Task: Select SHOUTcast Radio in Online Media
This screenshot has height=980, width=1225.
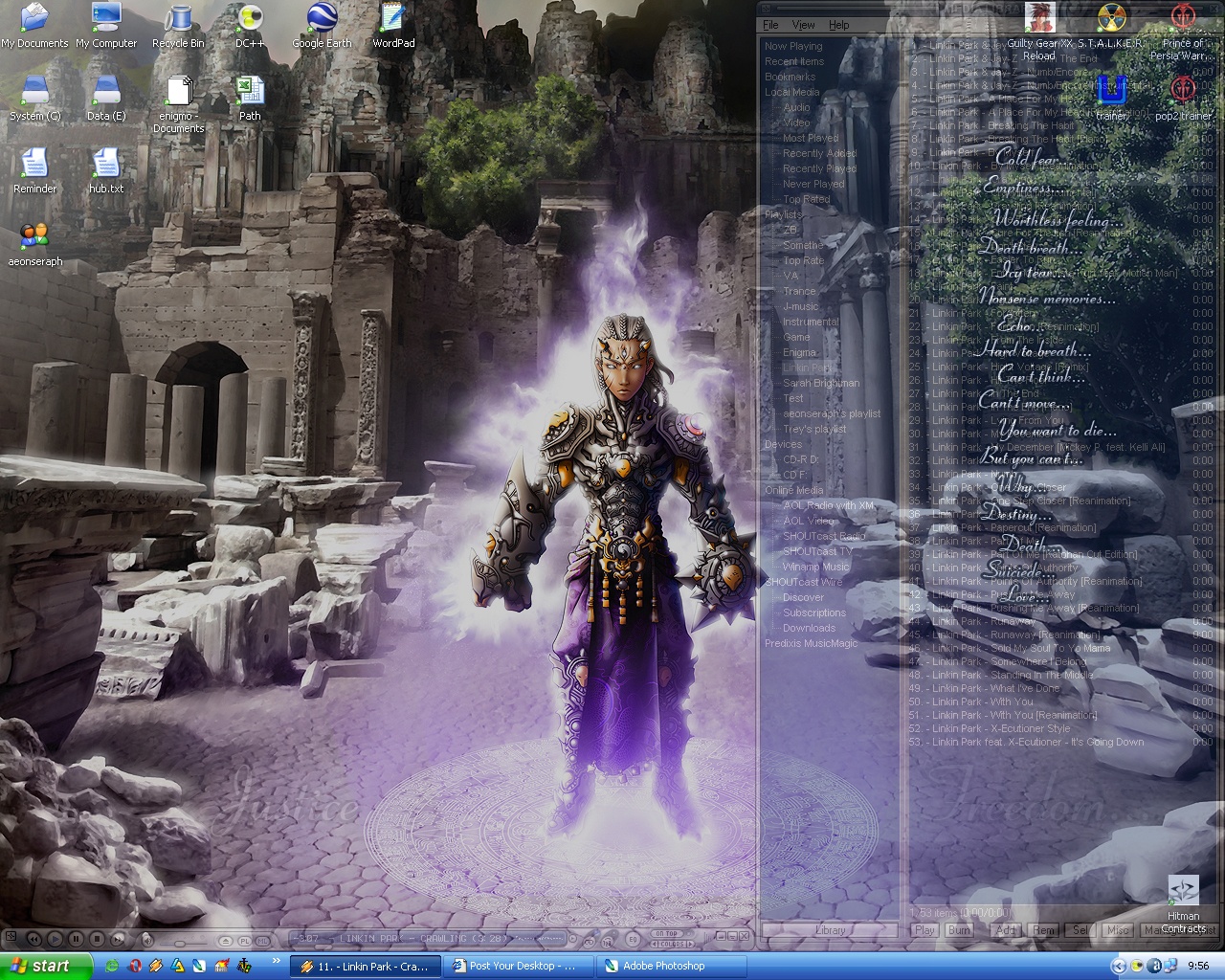Action: click(x=824, y=536)
